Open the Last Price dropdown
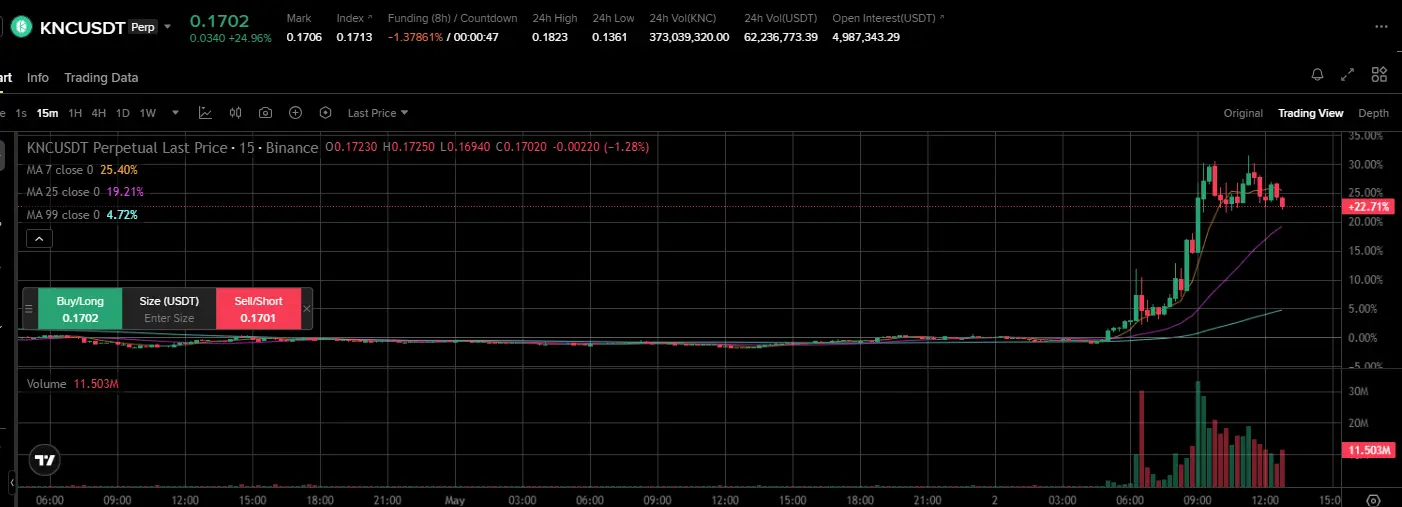This screenshot has width=1402, height=507. point(378,113)
